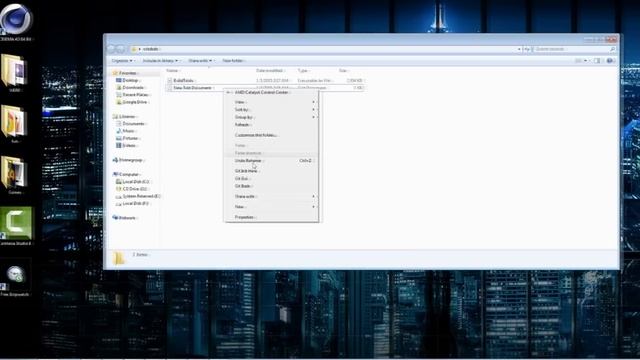Open the Camtasia Studio 8 desktop shortcut

point(16,225)
